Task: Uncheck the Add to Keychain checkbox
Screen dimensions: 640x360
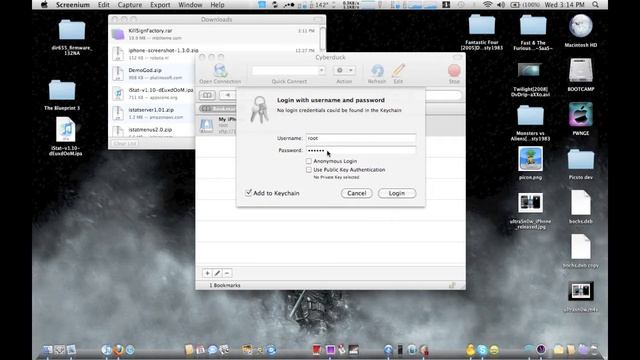Action: (x=248, y=193)
